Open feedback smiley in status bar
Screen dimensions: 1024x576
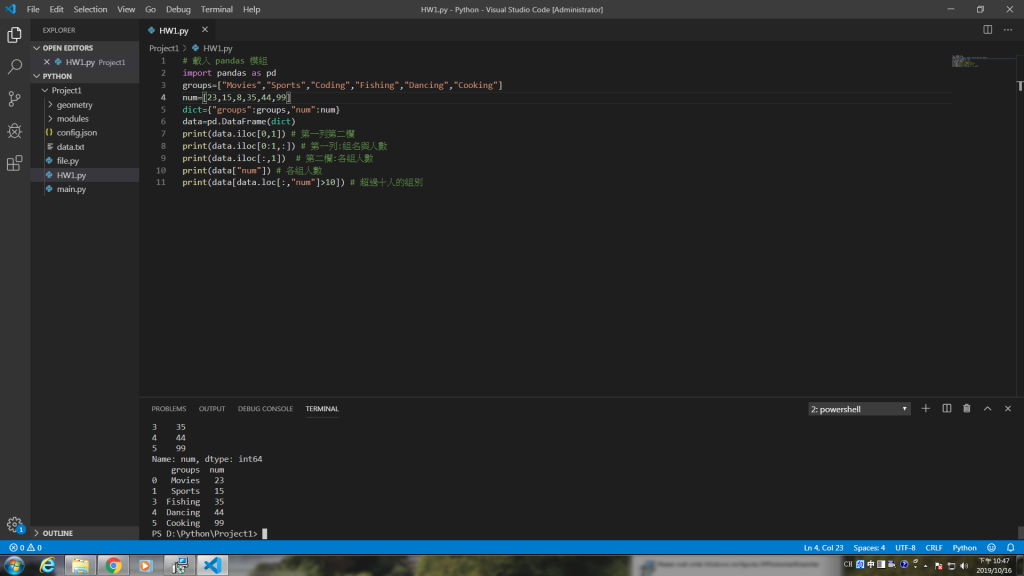[x=991, y=548]
